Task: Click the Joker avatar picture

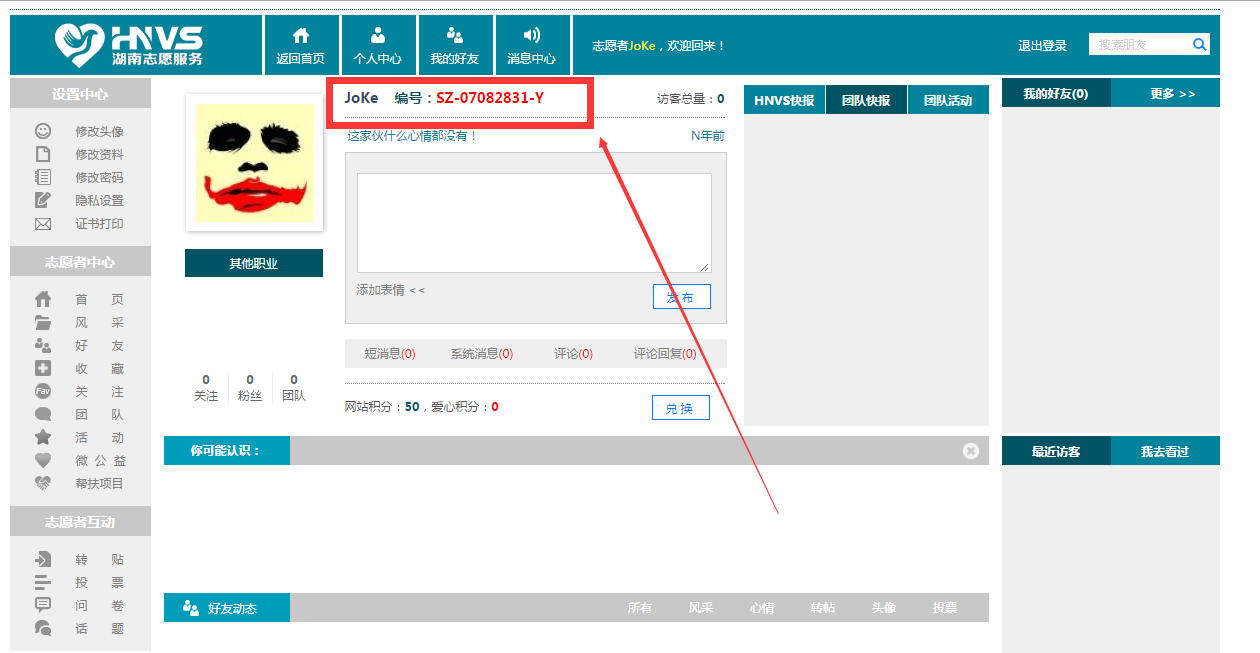Action: (x=254, y=163)
